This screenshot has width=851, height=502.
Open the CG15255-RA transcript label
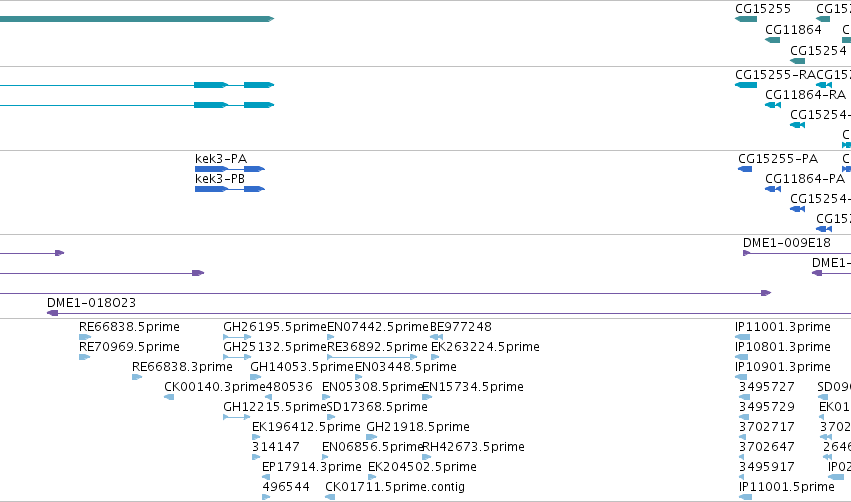[775, 74]
